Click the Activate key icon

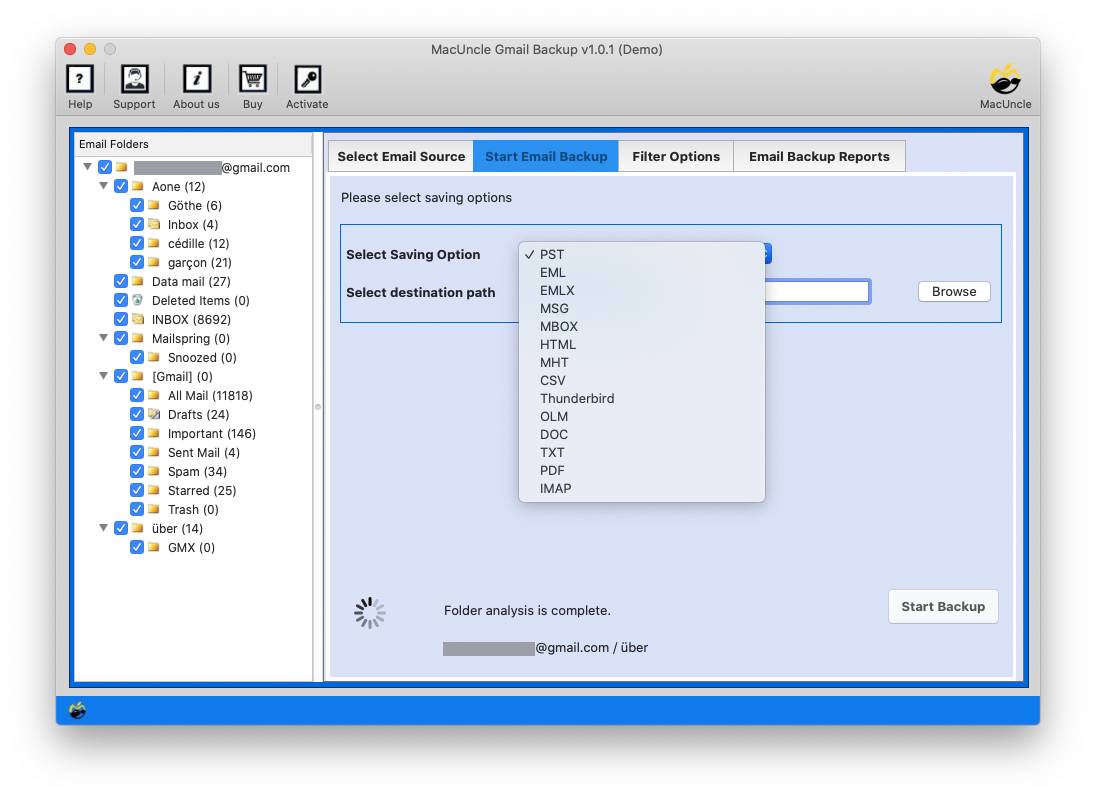[307, 79]
